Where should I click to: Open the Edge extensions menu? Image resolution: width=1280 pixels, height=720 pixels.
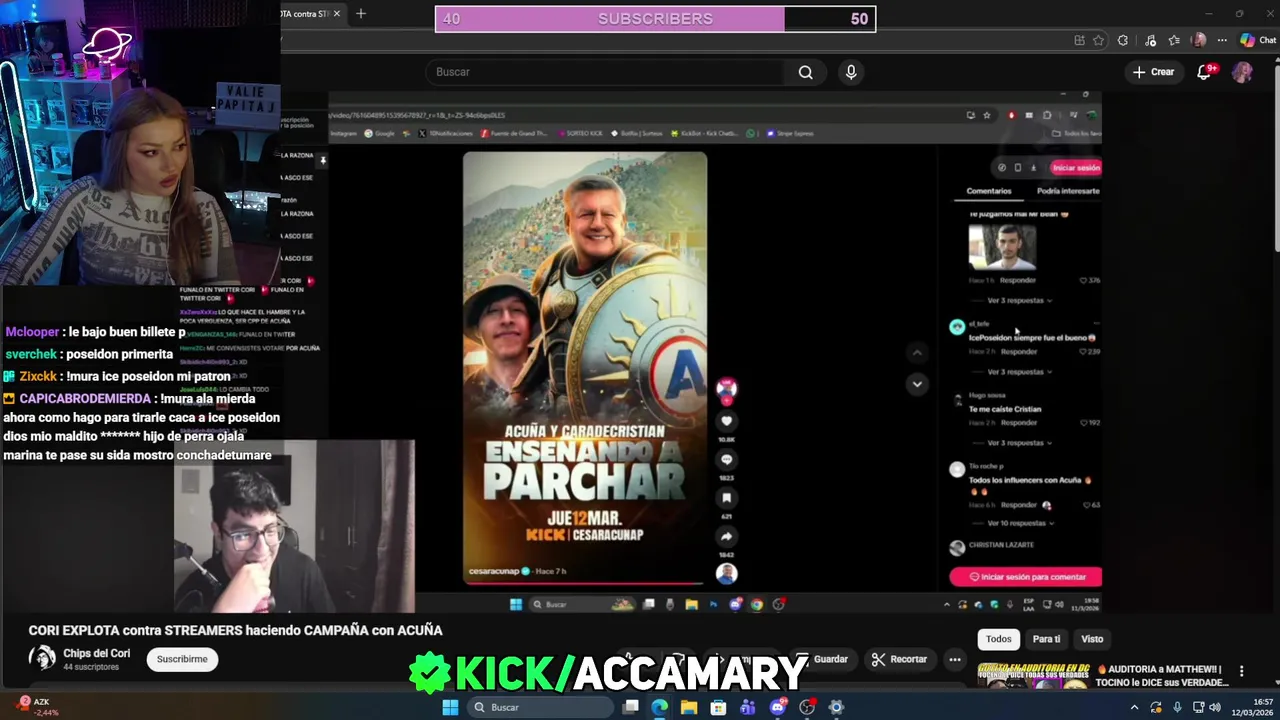pyautogui.click(x=1123, y=41)
